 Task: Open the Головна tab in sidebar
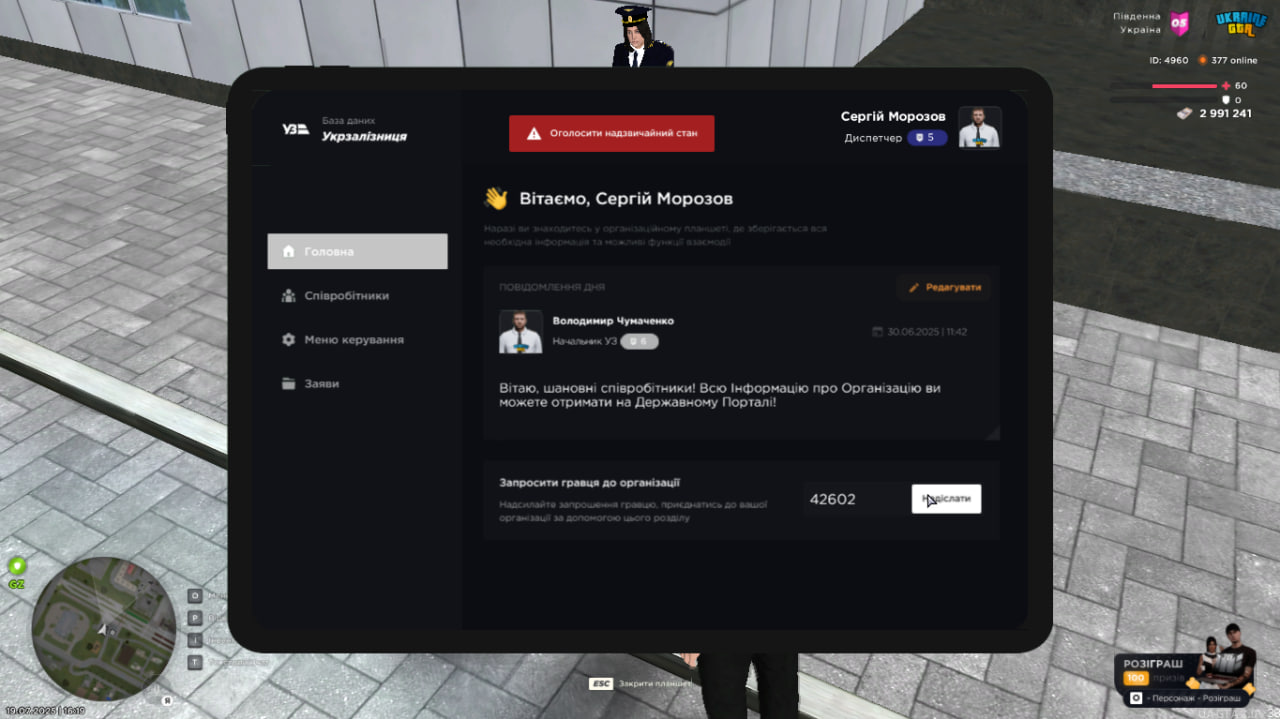coord(357,251)
